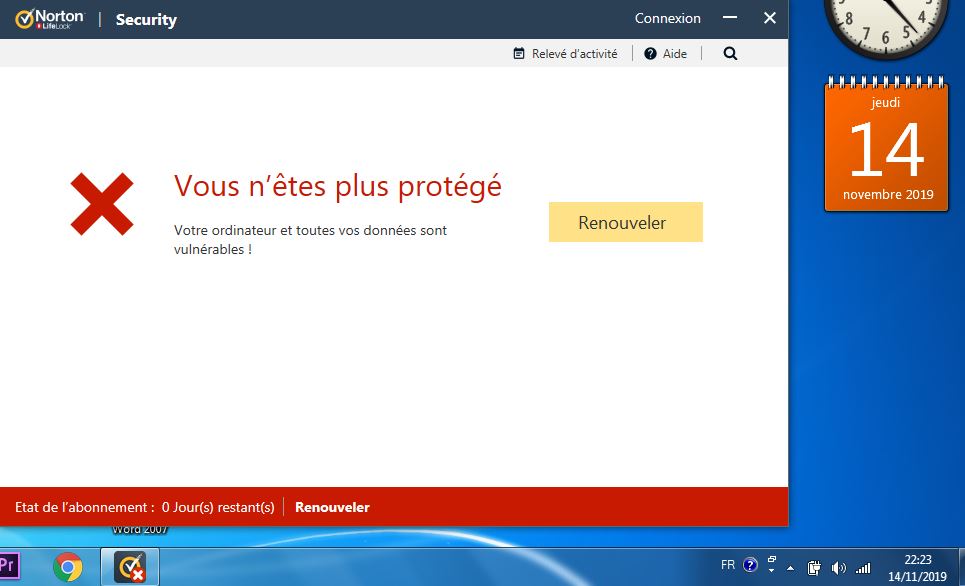Click taskbar clock showing 22:23
This screenshot has height=586, width=965.
coord(917,568)
